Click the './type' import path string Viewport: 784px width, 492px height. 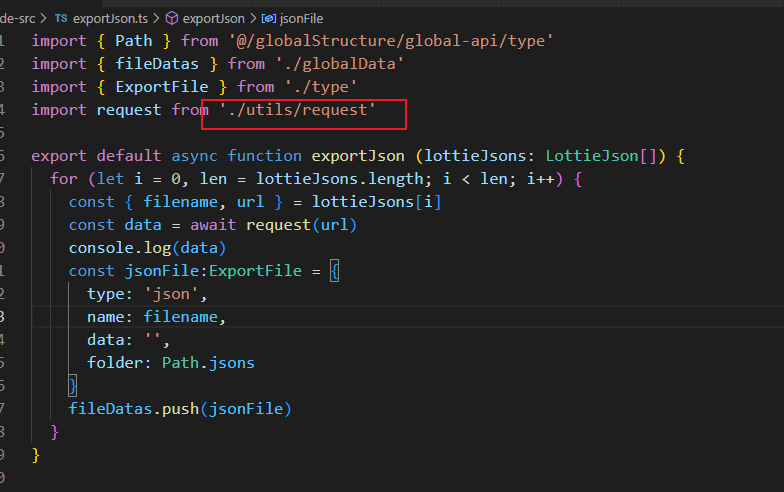click(321, 86)
